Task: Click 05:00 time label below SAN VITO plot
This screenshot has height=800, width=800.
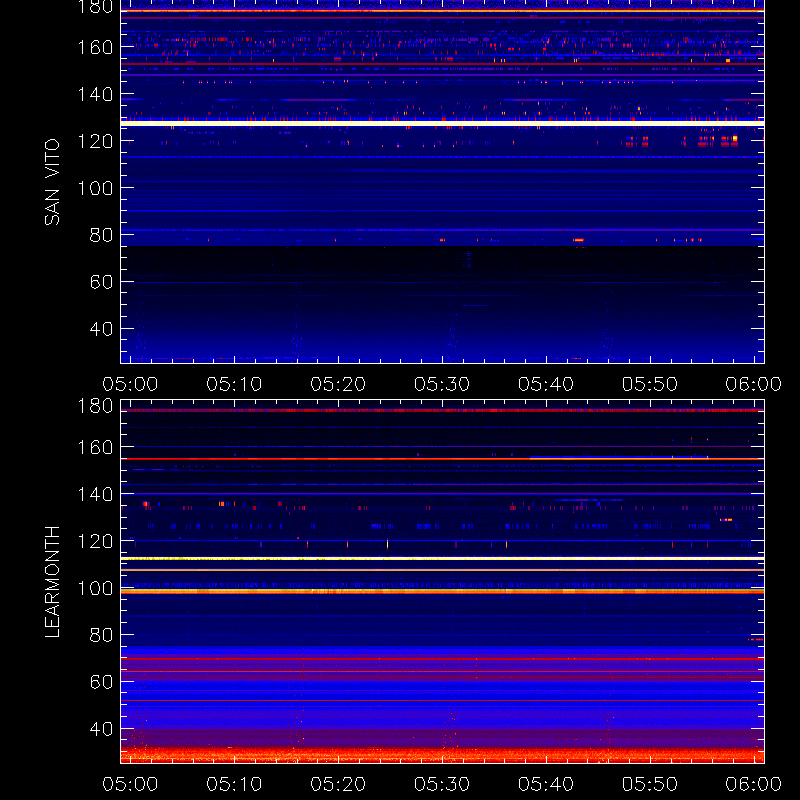Action: tap(130, 384)
